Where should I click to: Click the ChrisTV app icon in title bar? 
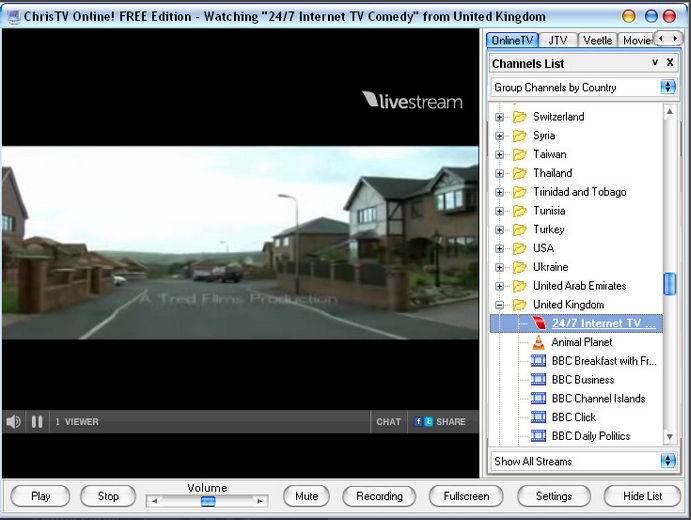[13, 17]
